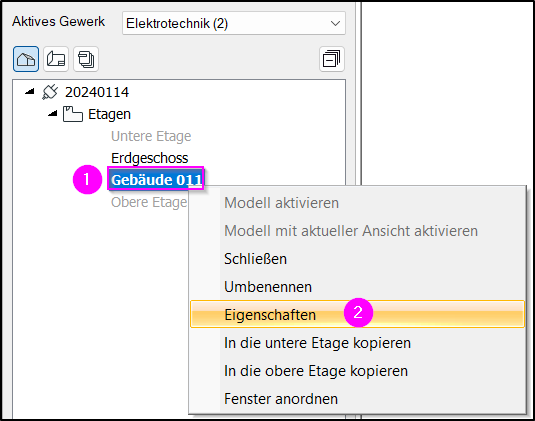Click the Etagen folder icon
Image resolution: width=535 pixels, height=421 pixels.
(x=73, y=114)
